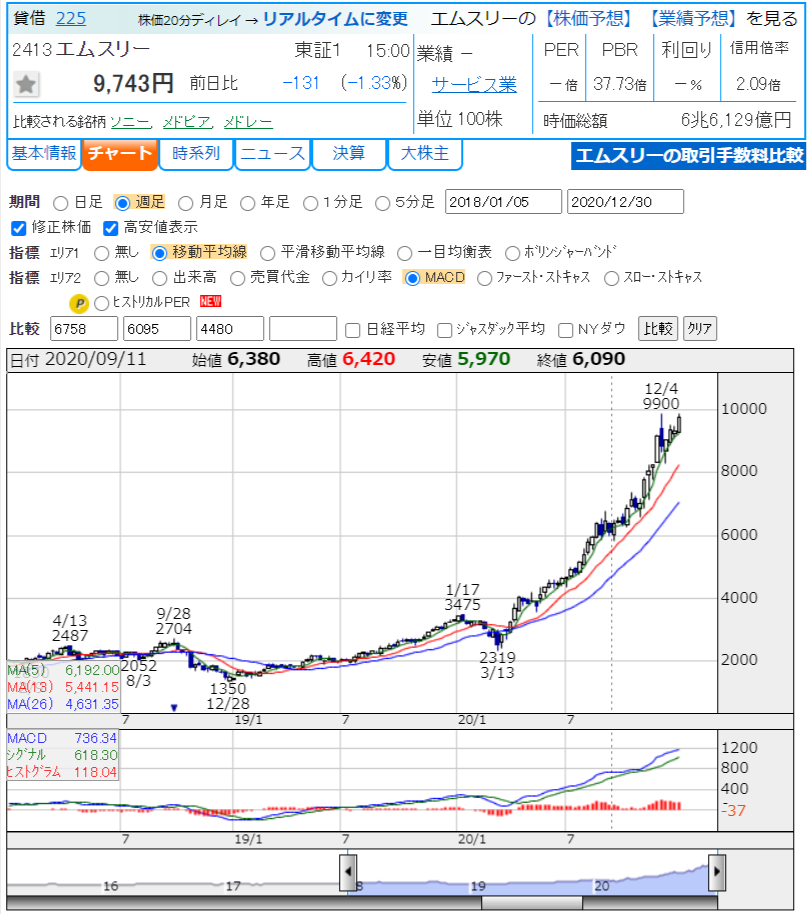Click the 12/4 9900 high label
This screenshot has height=914, width=811.
[x=661, y=396]
